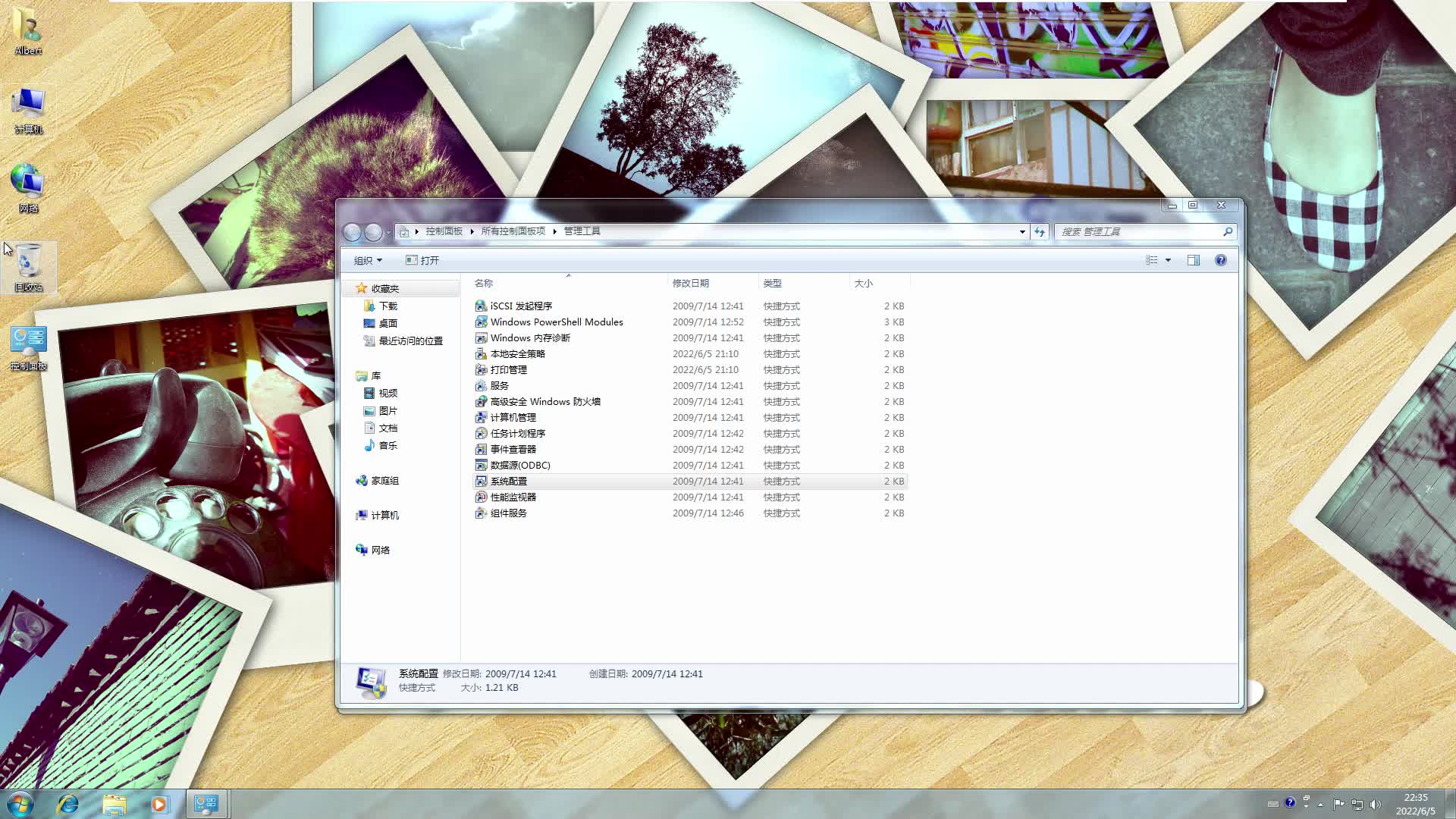Open the 组织 dropdown menu
Screen dimensions: 1456x819
369,260
